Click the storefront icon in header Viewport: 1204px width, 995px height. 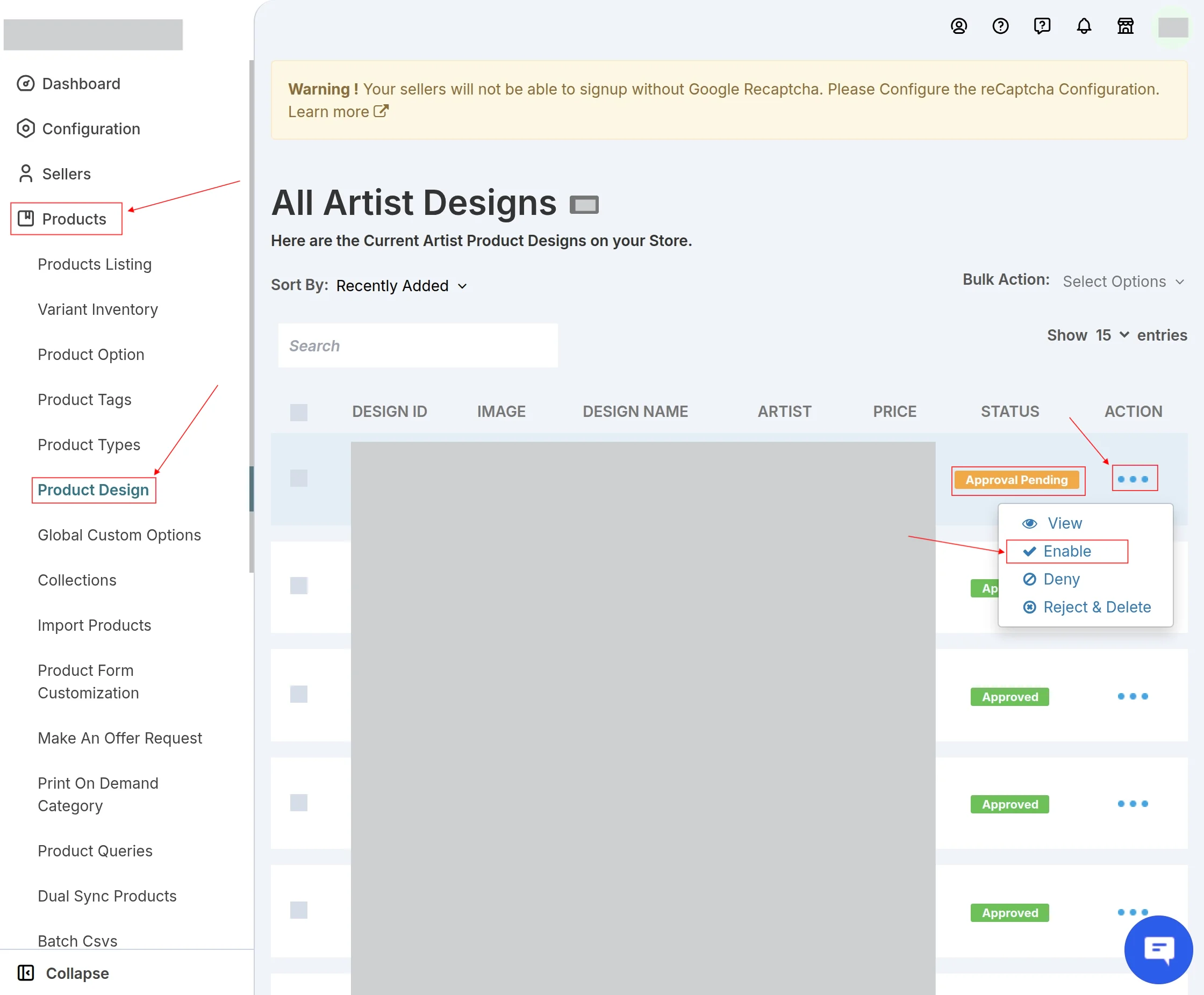coord(1126,26)
